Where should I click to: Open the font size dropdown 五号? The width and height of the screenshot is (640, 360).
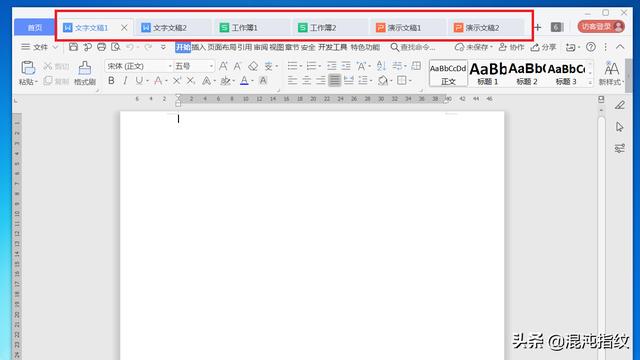[x=194, y=66]
